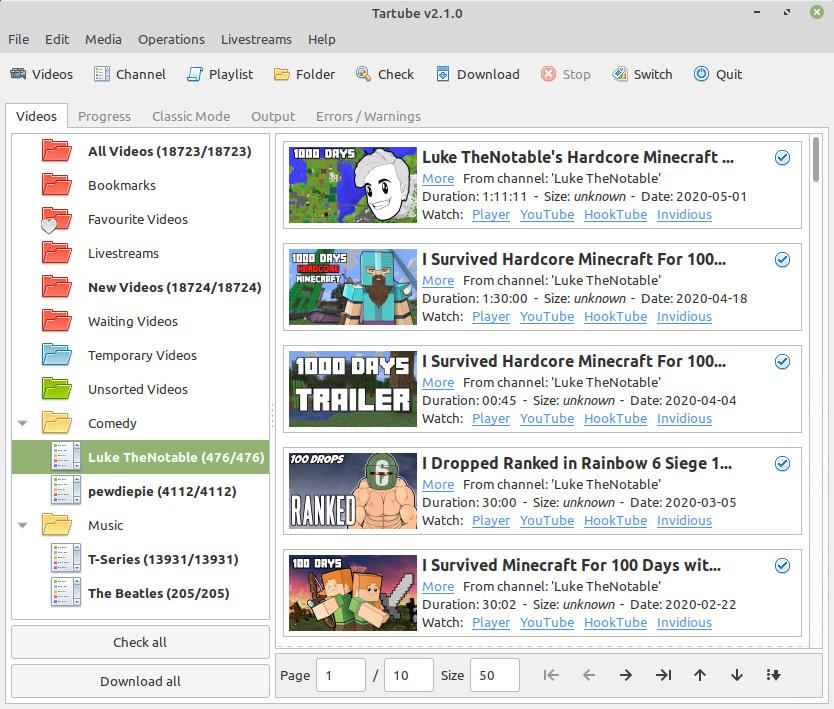Viewport: 834px width, 709px height.
Task: Go to the previous page arrow
Action: 589,675
